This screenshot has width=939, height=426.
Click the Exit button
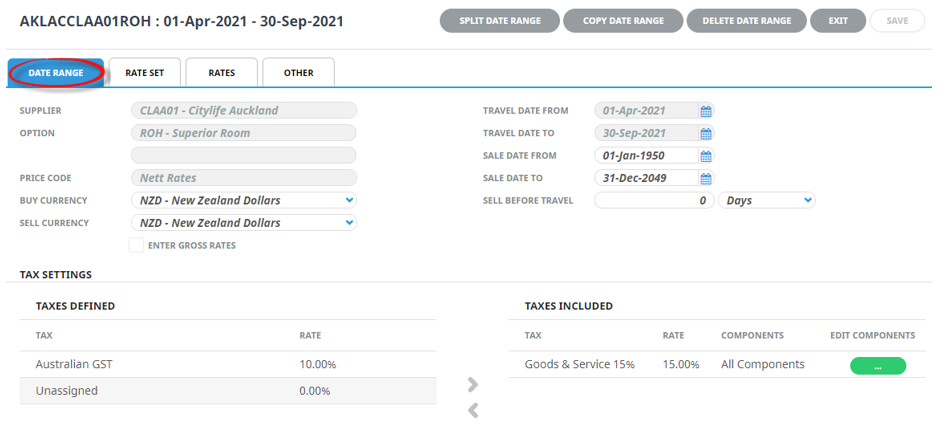pos(838,20)
